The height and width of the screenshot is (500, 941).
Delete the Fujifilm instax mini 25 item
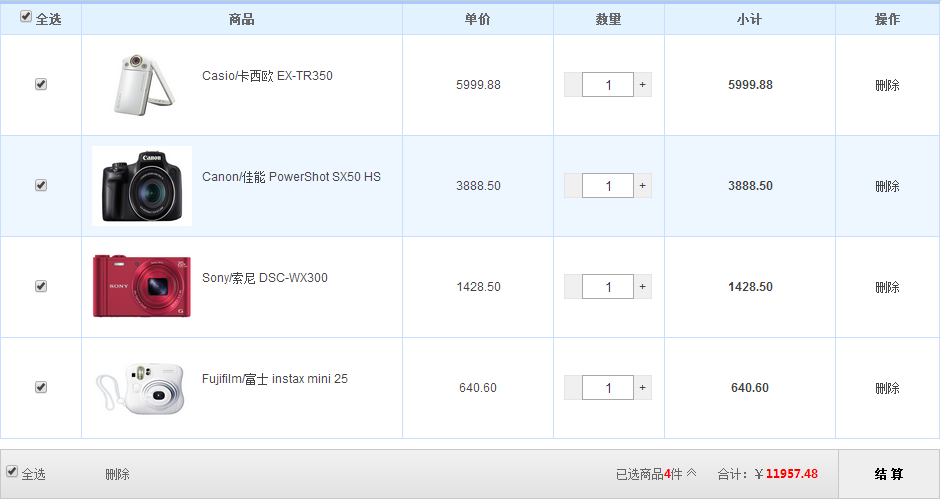click(887, 388)
